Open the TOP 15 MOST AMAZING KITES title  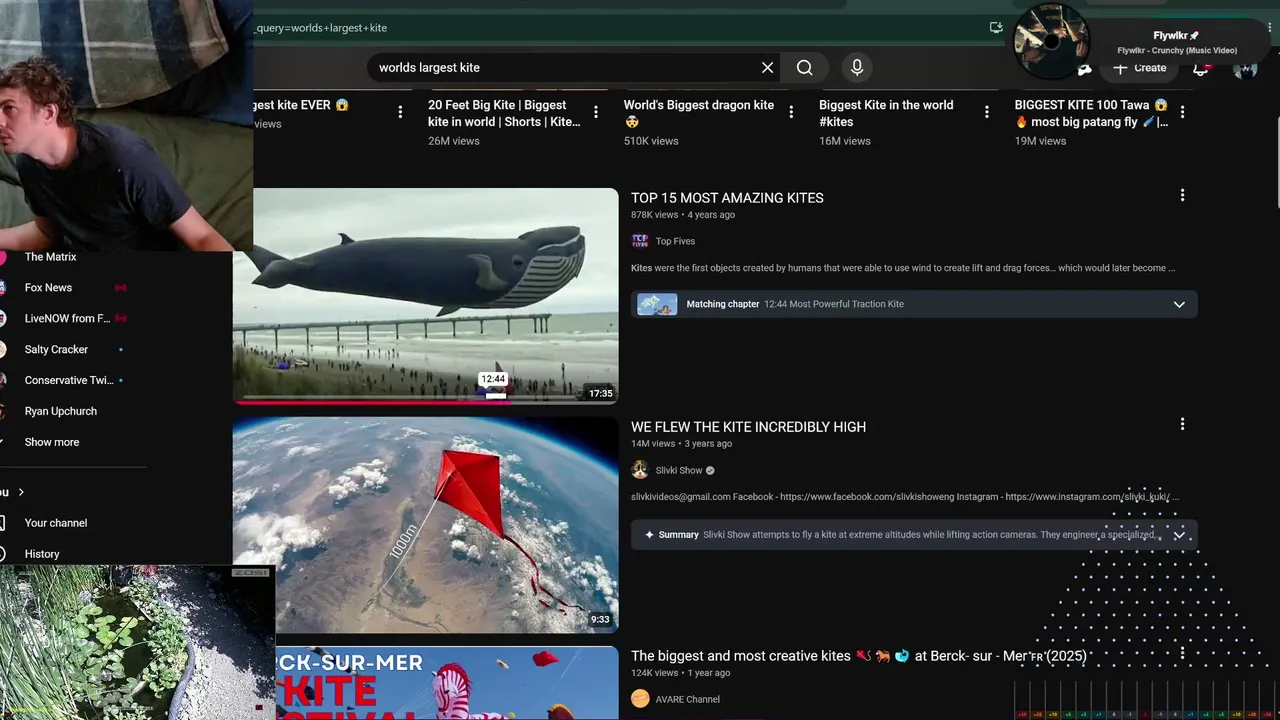[727, 198]
